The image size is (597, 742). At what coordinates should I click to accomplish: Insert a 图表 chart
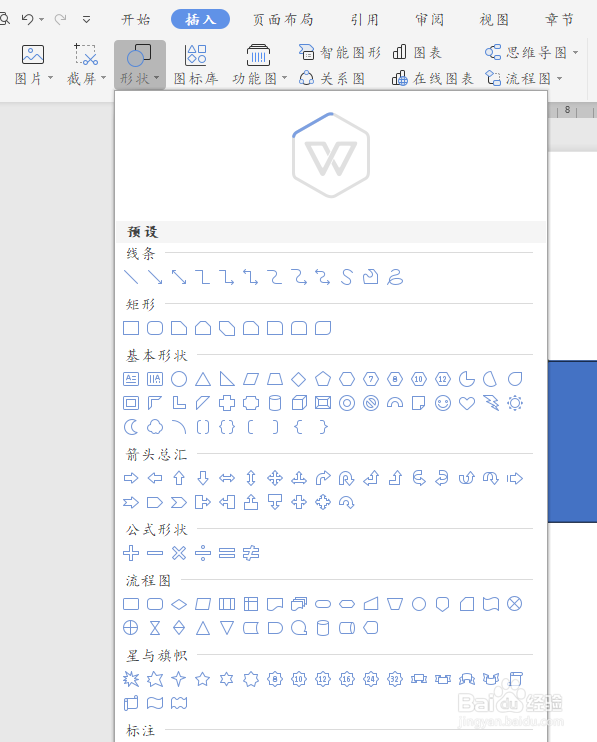point(417,52)
